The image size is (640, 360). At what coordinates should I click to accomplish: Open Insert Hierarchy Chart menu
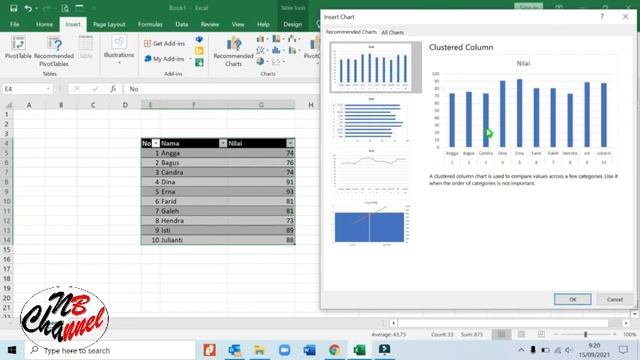[278, 39]
